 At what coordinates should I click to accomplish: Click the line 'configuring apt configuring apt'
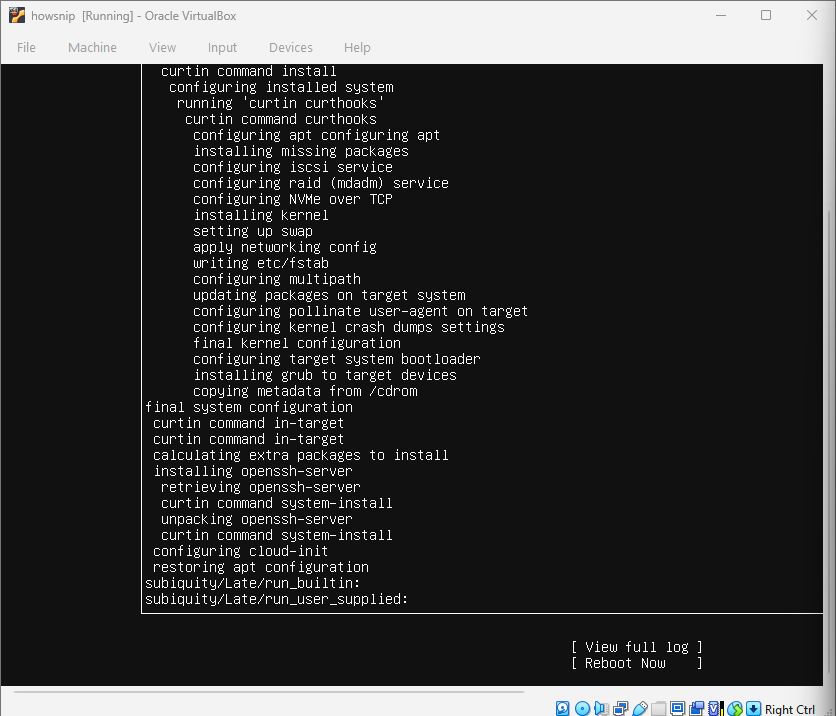[316, 135]
